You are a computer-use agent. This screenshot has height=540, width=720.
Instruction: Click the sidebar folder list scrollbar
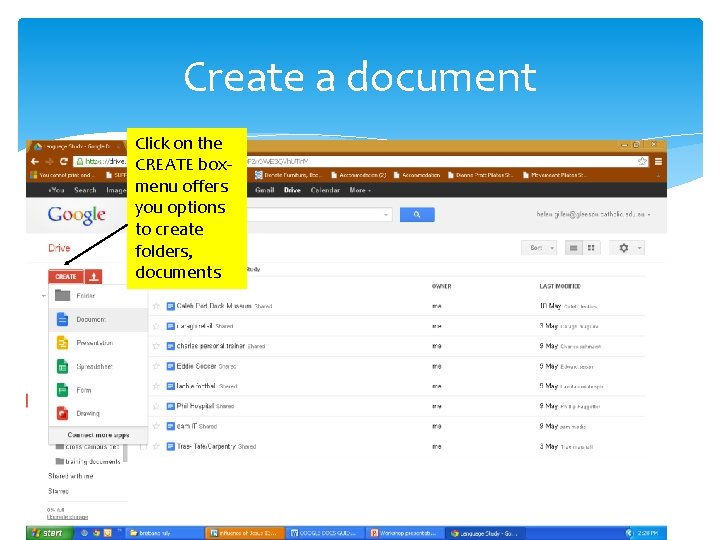pyautogui.click(x=125, y=452)
